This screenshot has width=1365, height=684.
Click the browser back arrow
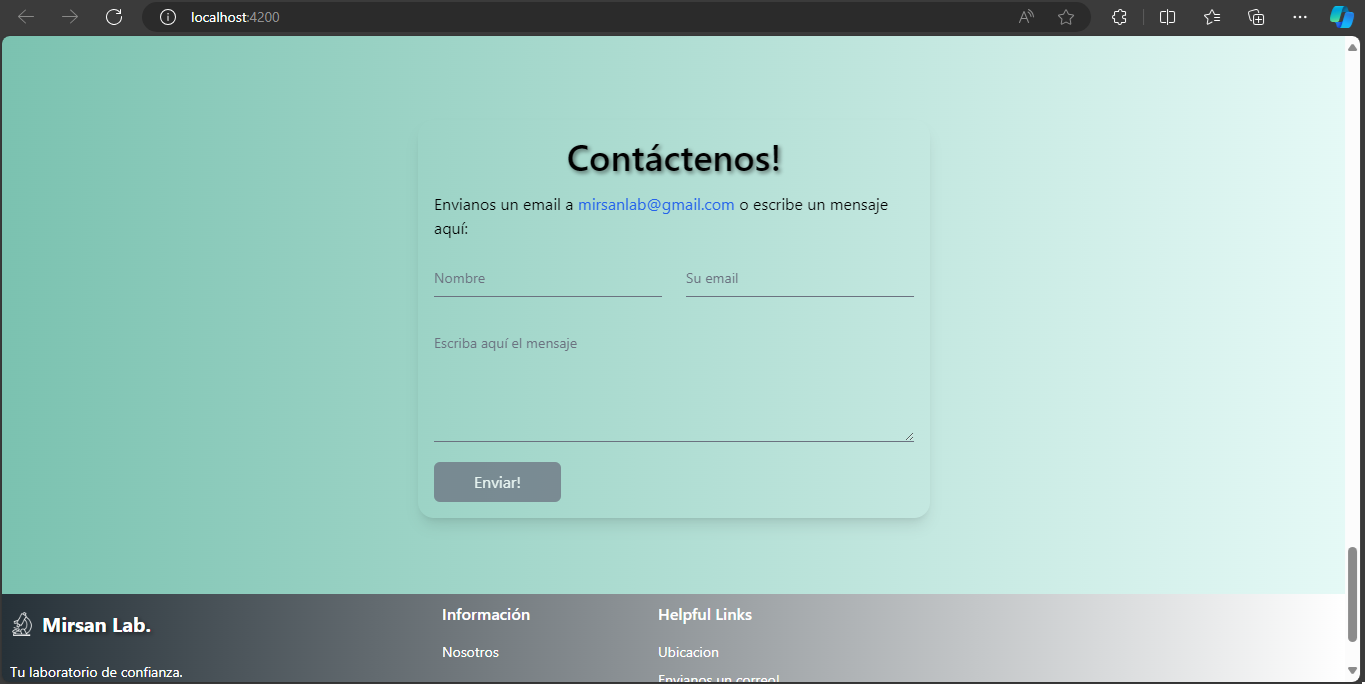pyautogui.click(x=27, y=16)
